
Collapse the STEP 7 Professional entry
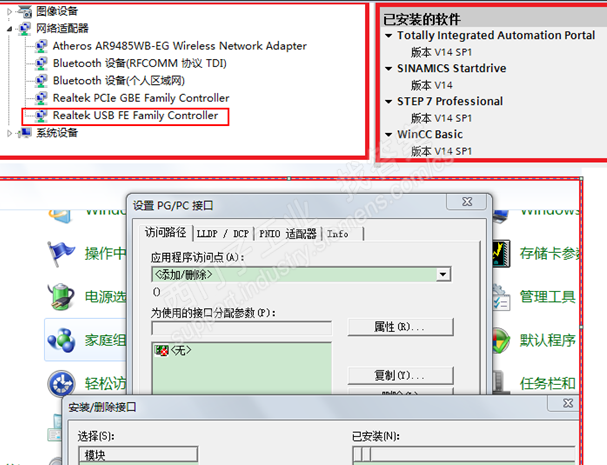pos(389,102)
